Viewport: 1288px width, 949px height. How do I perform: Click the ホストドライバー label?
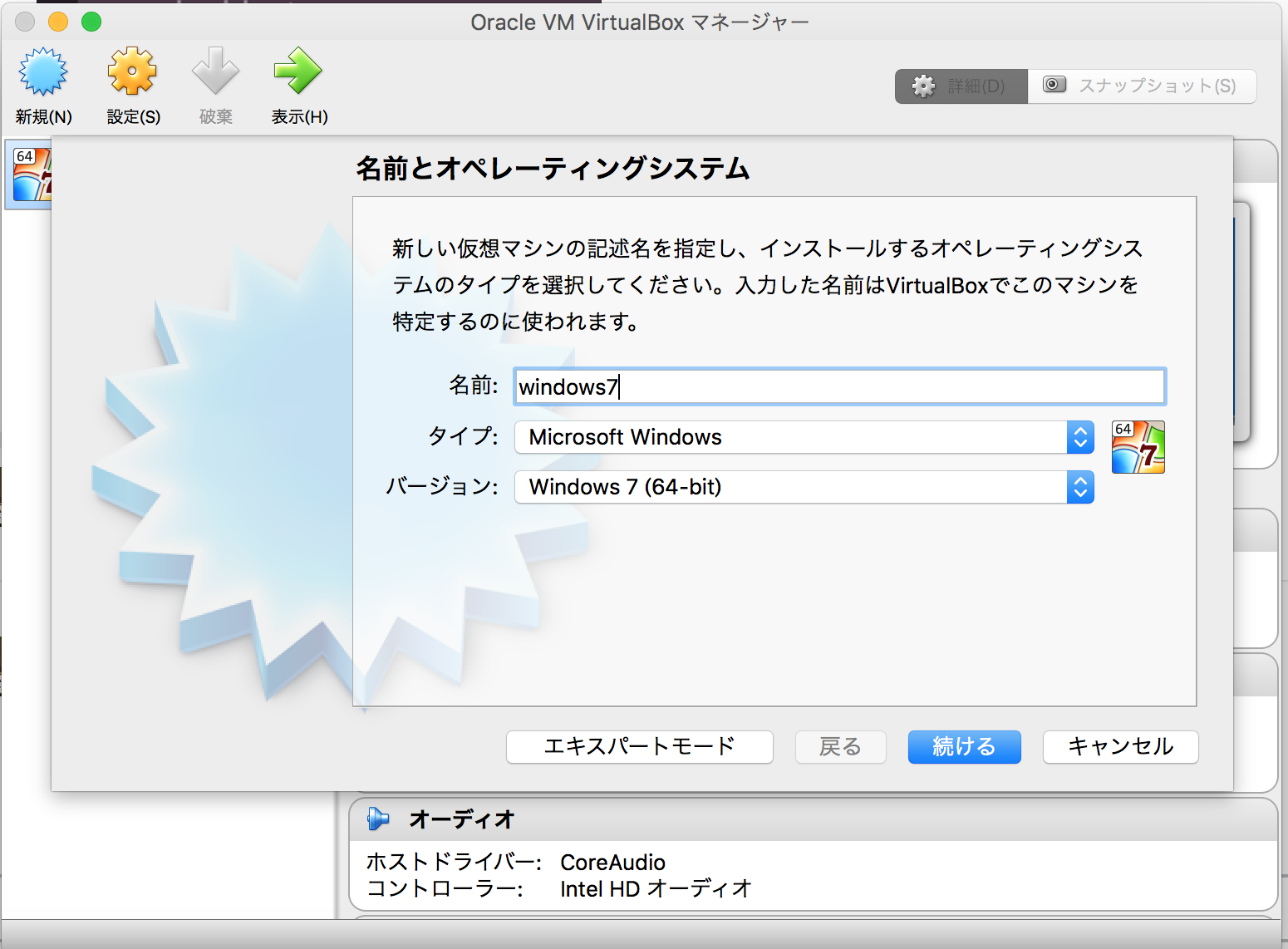(x=454, y=863)
